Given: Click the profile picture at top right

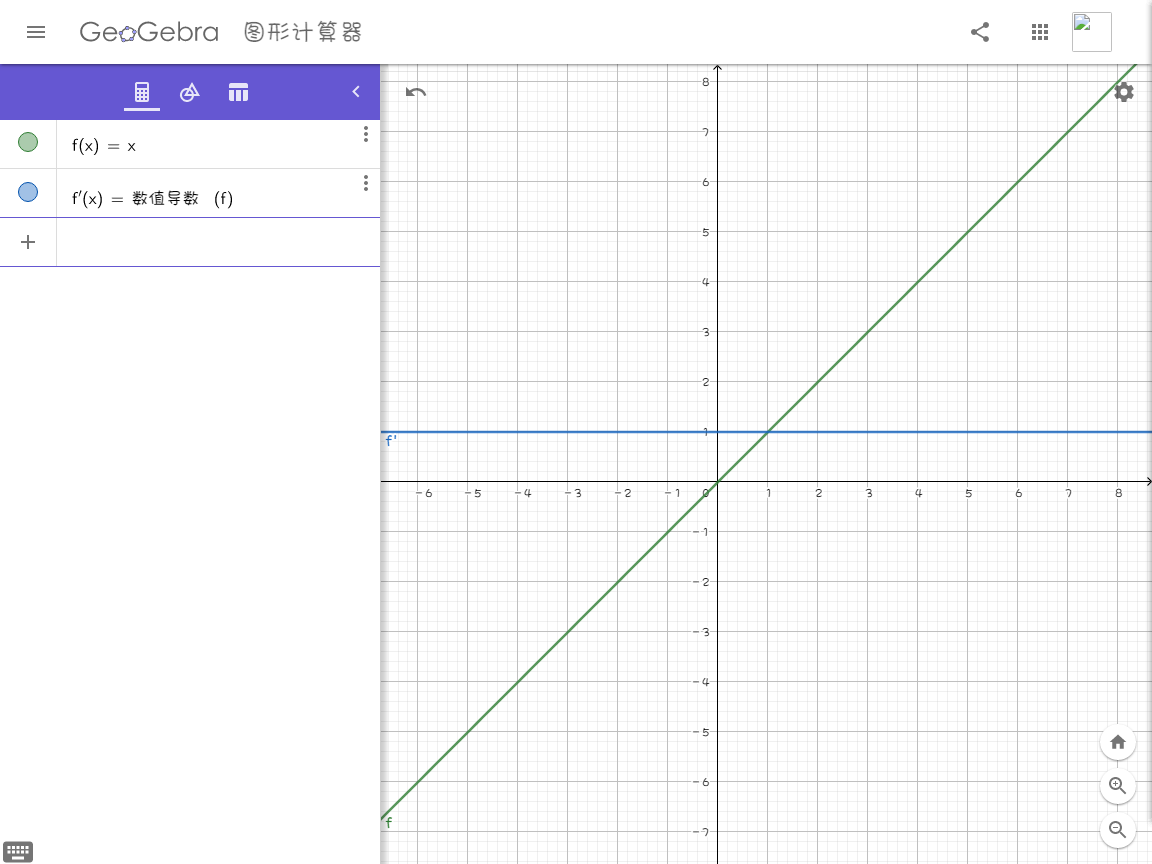Looking at the screenshot, I should (x=1091, y=32).
